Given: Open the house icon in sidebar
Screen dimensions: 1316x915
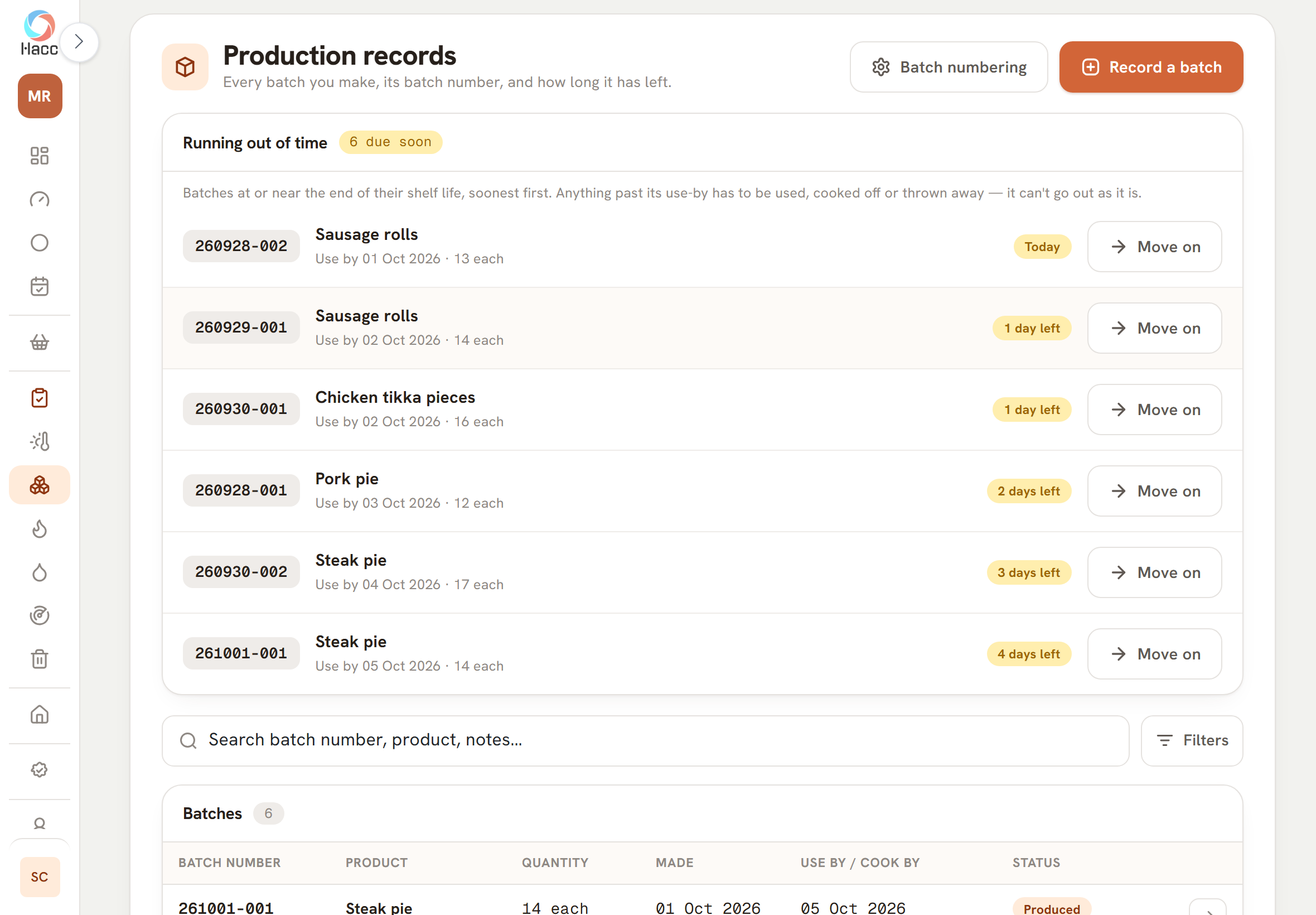Looking at the screenshot, I should point(40,715).
